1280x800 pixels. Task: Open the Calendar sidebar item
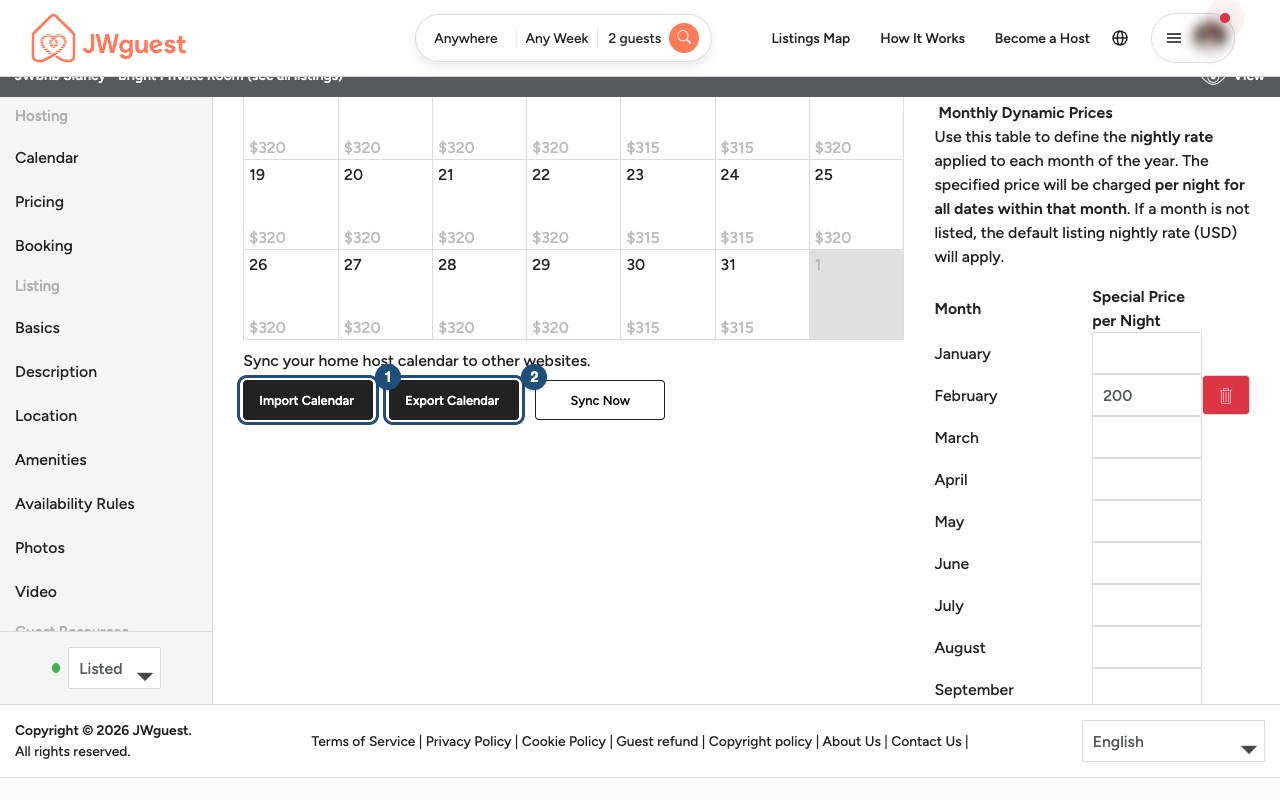point(47,158)
